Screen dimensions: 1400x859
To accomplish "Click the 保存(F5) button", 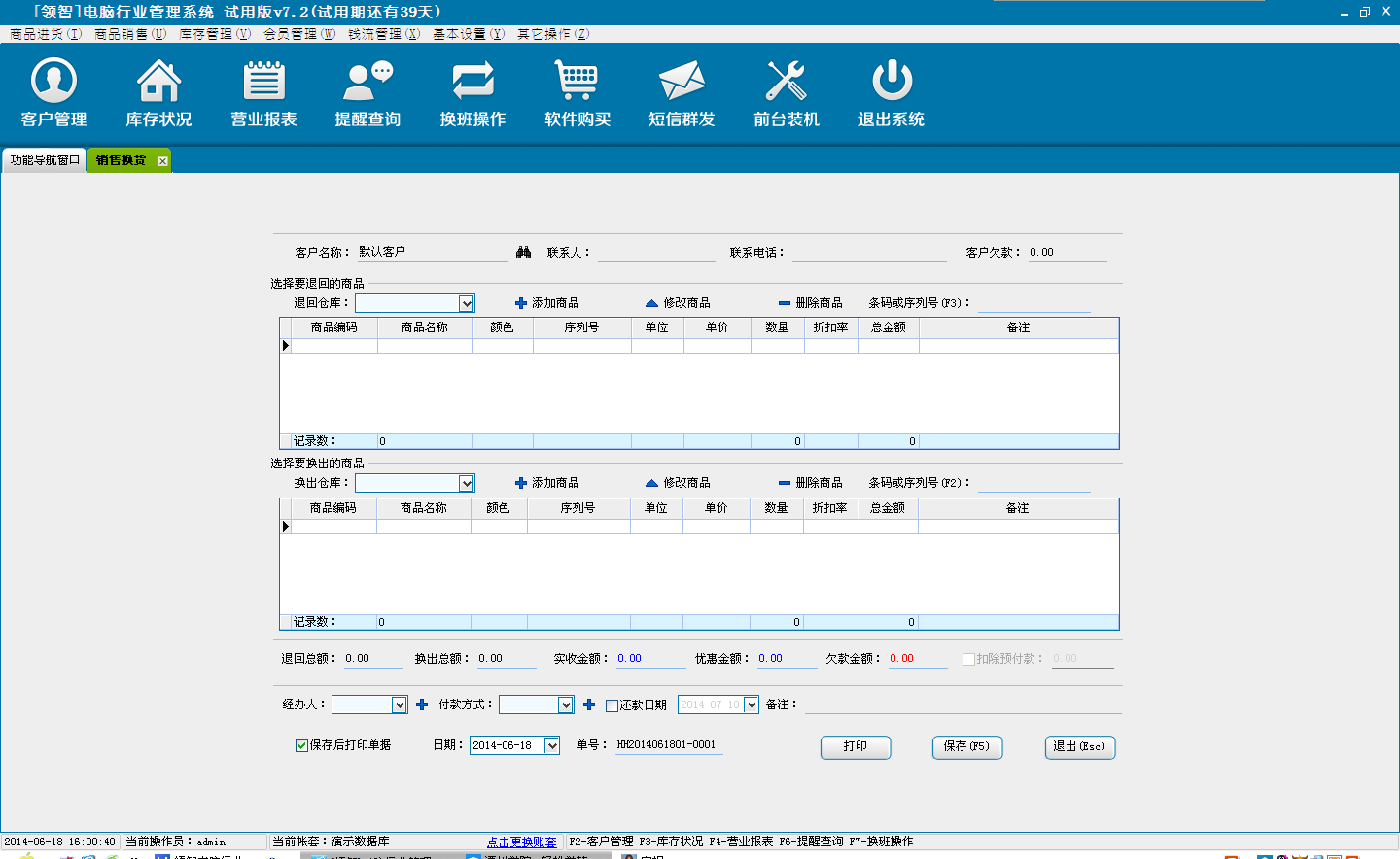I will coord(966,746).
